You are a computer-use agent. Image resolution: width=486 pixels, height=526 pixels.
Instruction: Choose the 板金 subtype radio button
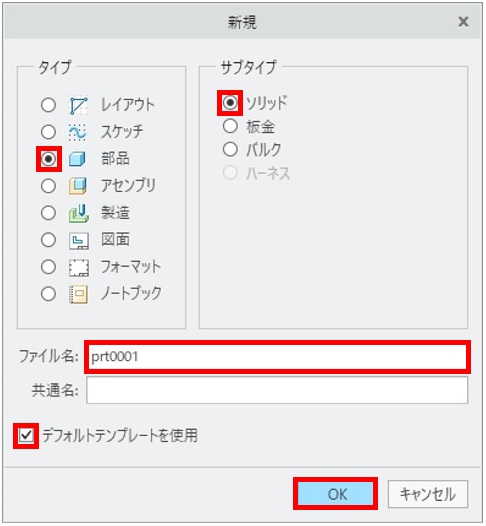pos(230,126)
